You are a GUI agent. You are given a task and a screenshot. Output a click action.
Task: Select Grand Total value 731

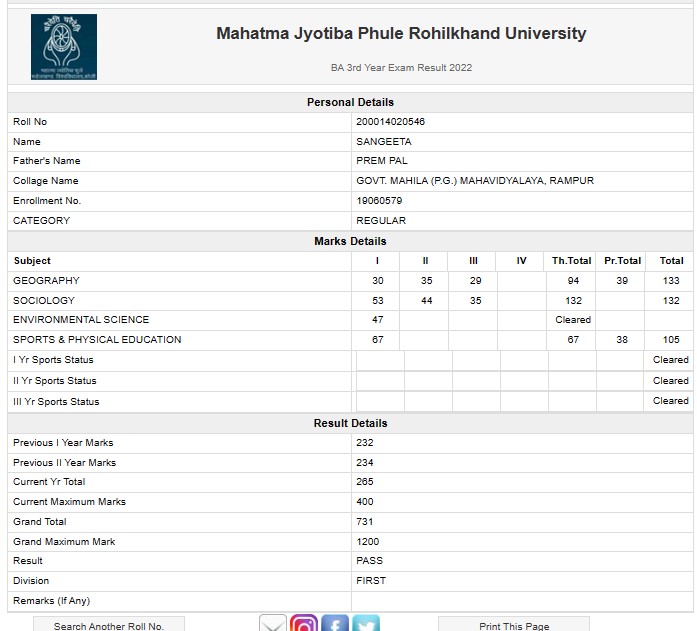click(x=365, y=522)
